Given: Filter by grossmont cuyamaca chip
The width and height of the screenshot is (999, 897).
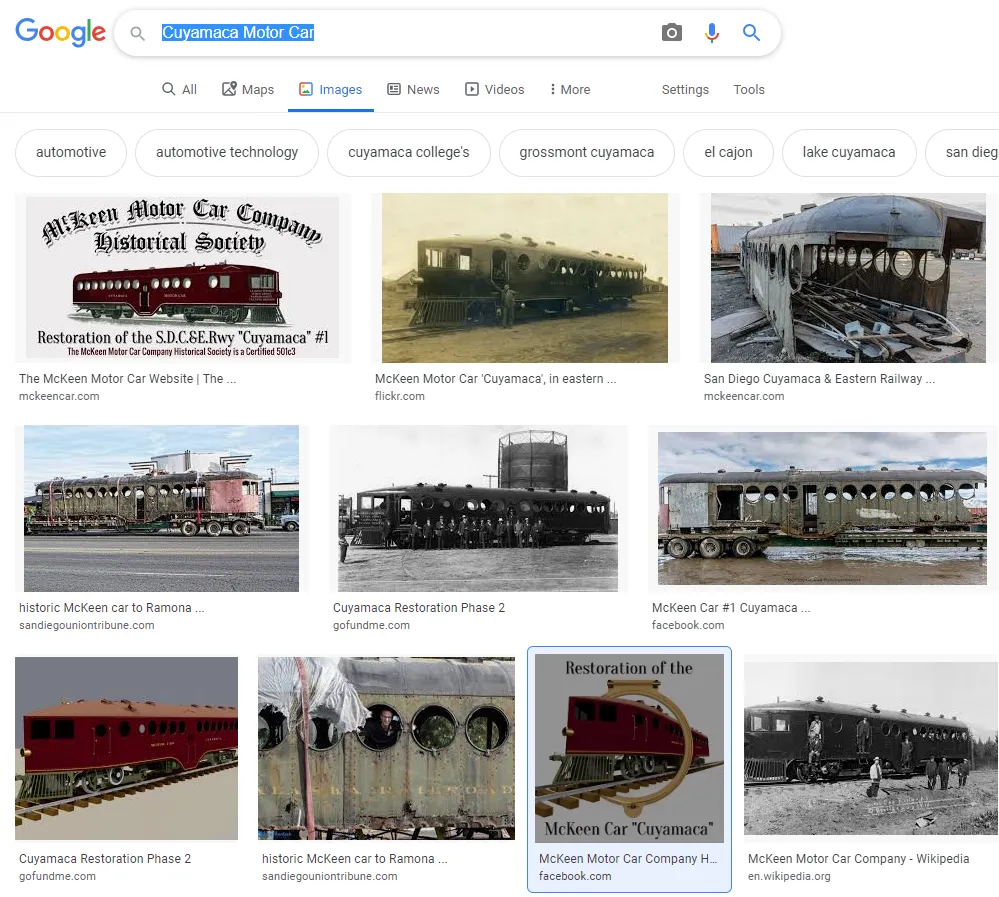Looking at the screenshot, I should tap(586, 152).
